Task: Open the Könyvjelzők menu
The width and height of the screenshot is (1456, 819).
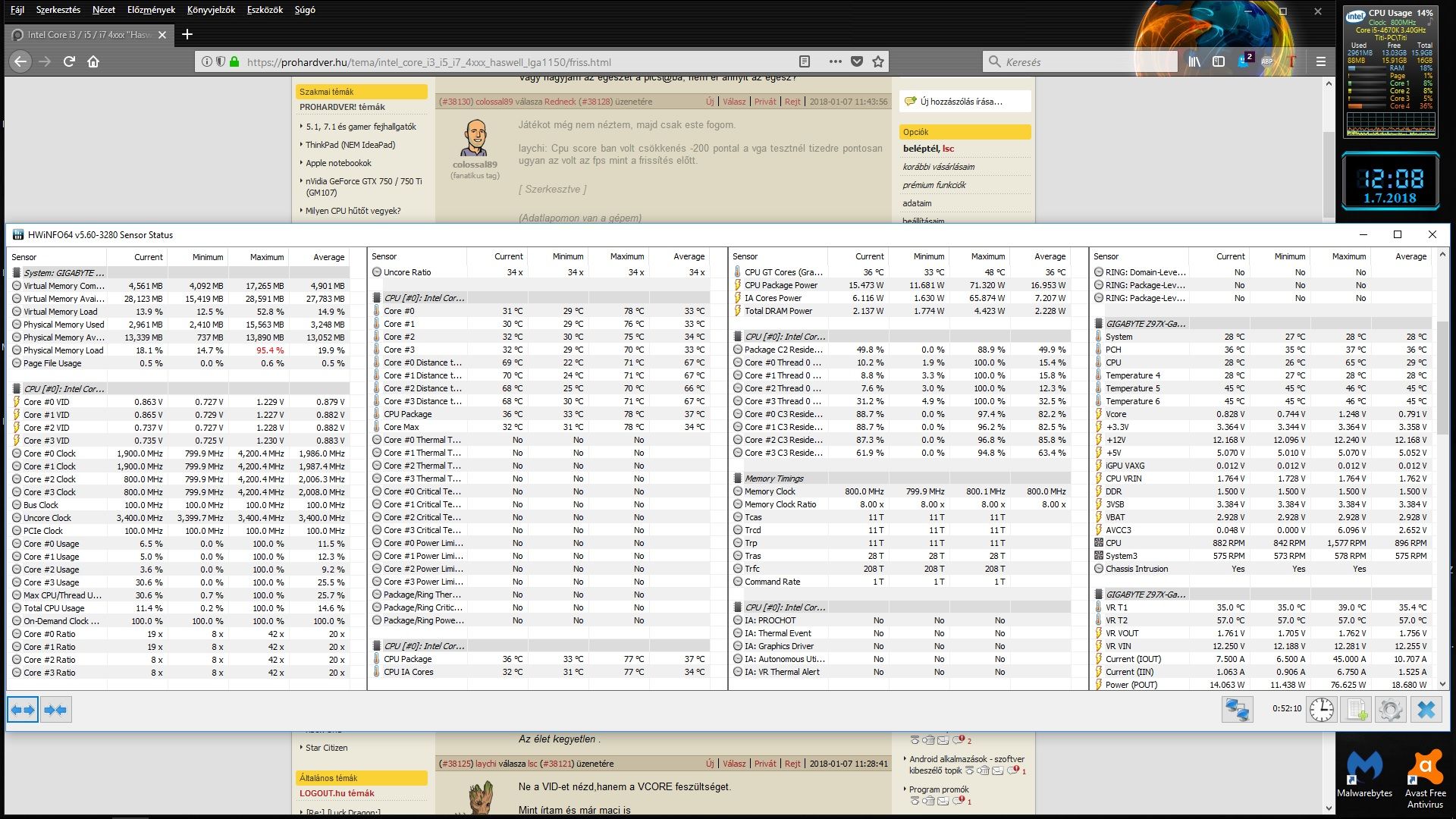Action: (x=211, y=10)
